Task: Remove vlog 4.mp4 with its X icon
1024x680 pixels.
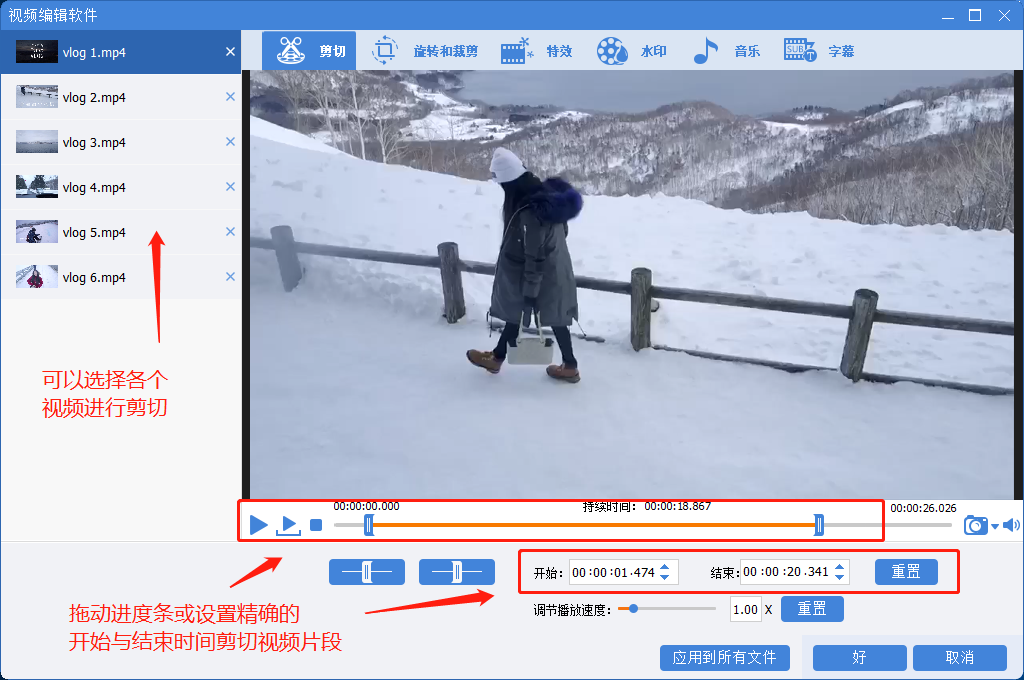Action: [x=230, y=187]
